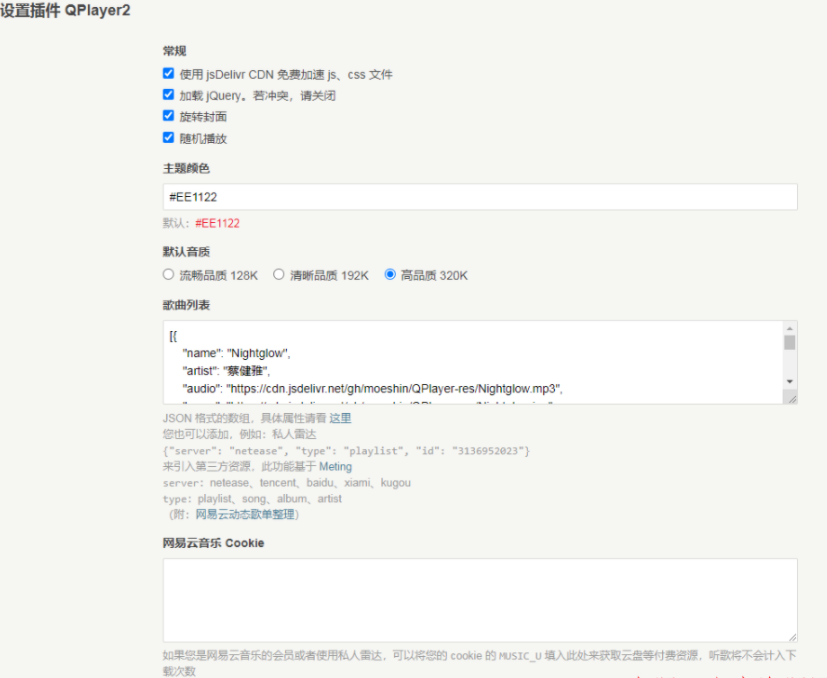Click the song list scrollbar down arrow
The width and height of the screenshot is (827, 678).
pyautogui.click(x=789, y=382)
